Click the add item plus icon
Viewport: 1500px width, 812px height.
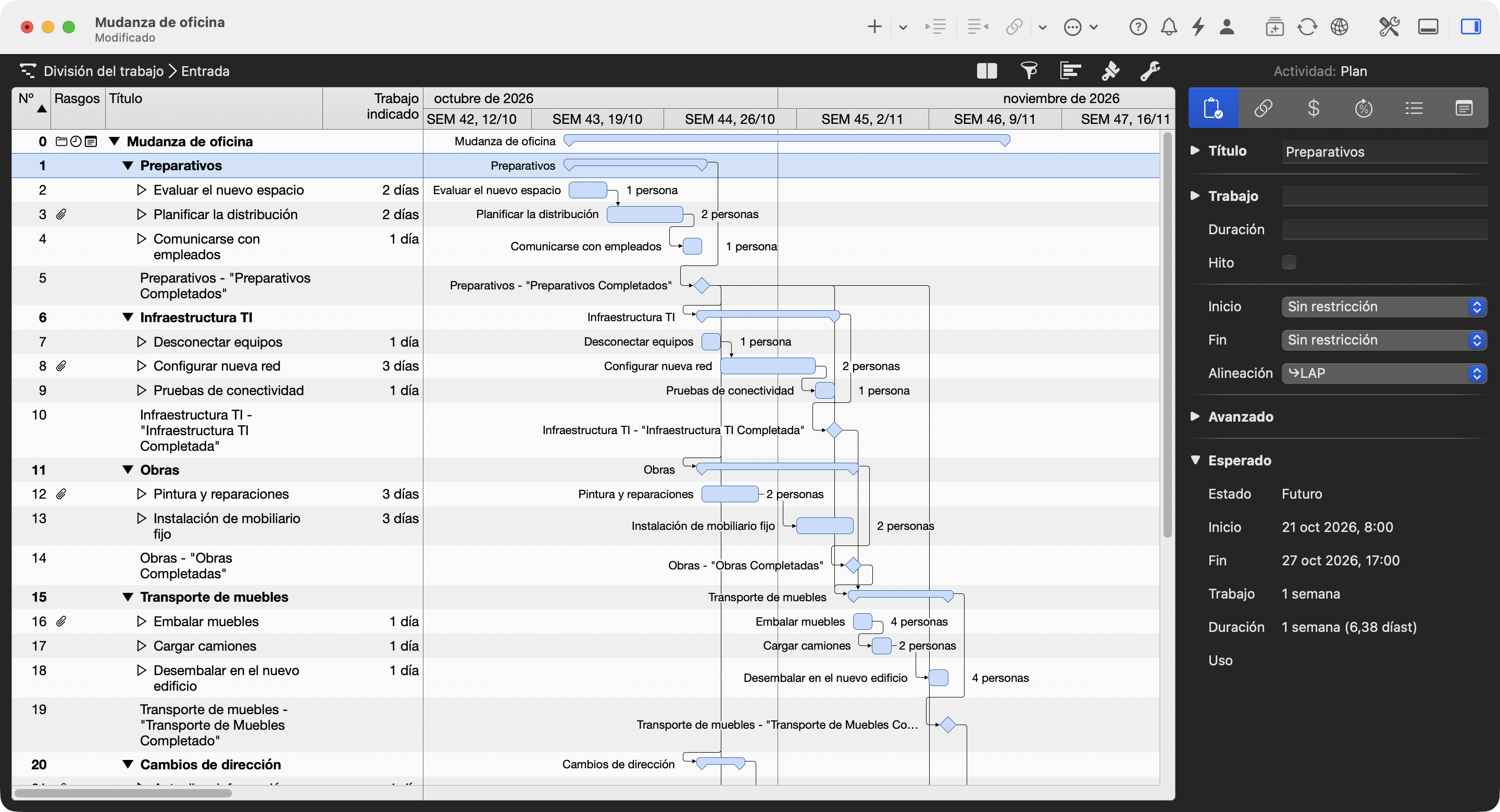(x=874, y=27)
